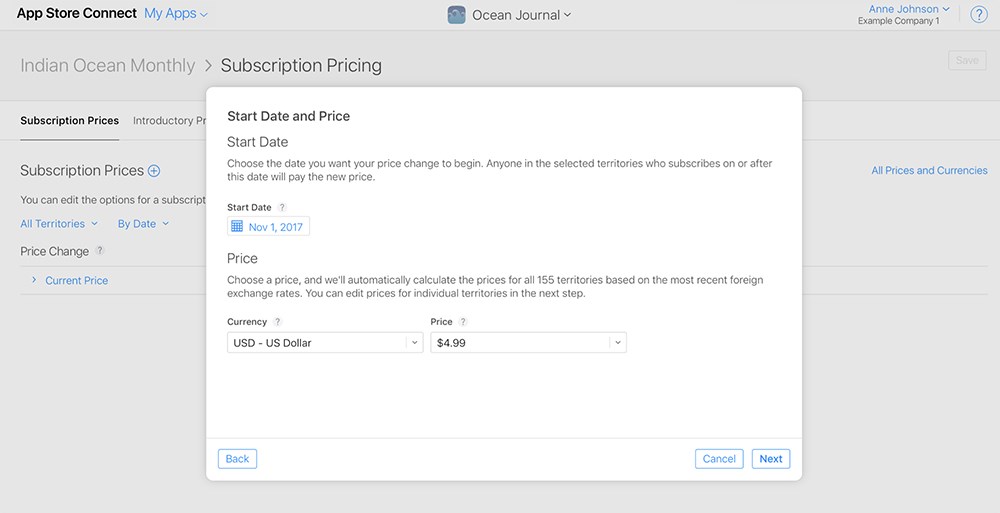Cancel the price change dialog
Image resolution: width=1000 pixels, height=513 pixels.
coord(719,459)
